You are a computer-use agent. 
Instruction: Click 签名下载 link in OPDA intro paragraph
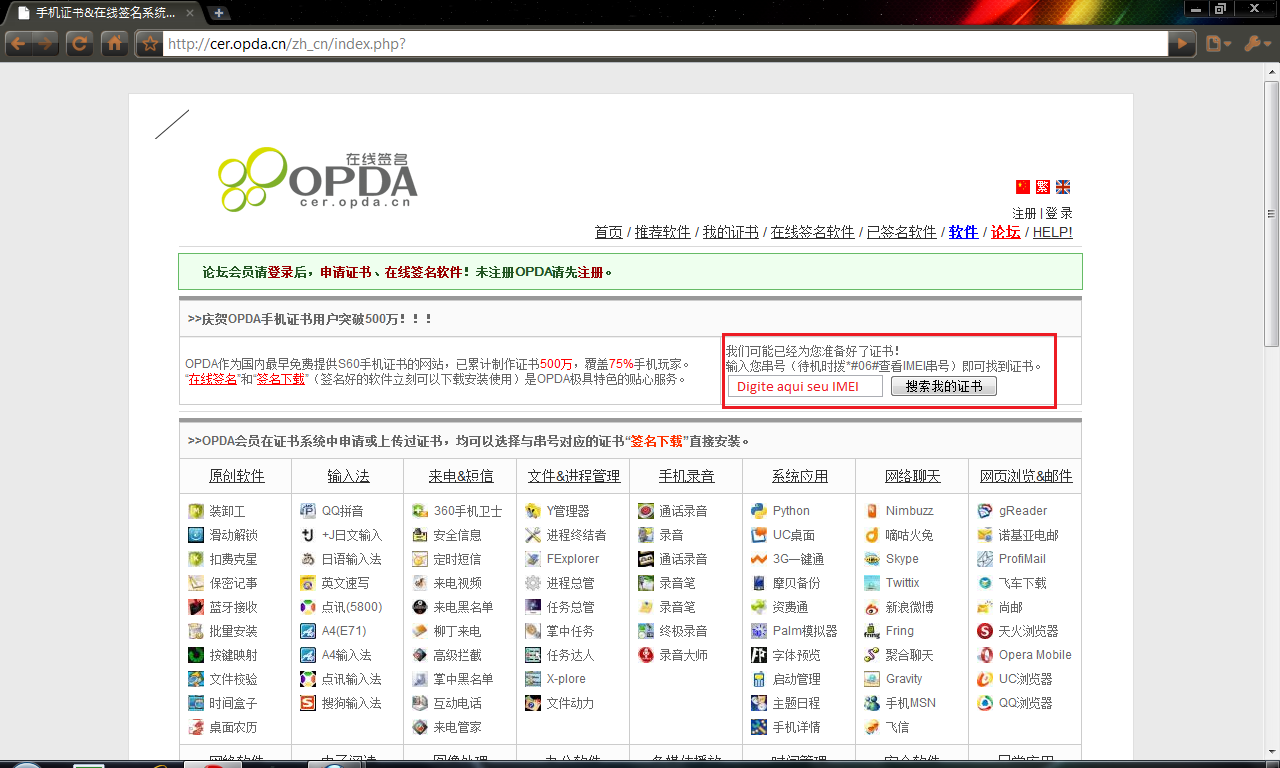[x=280, y=379]
